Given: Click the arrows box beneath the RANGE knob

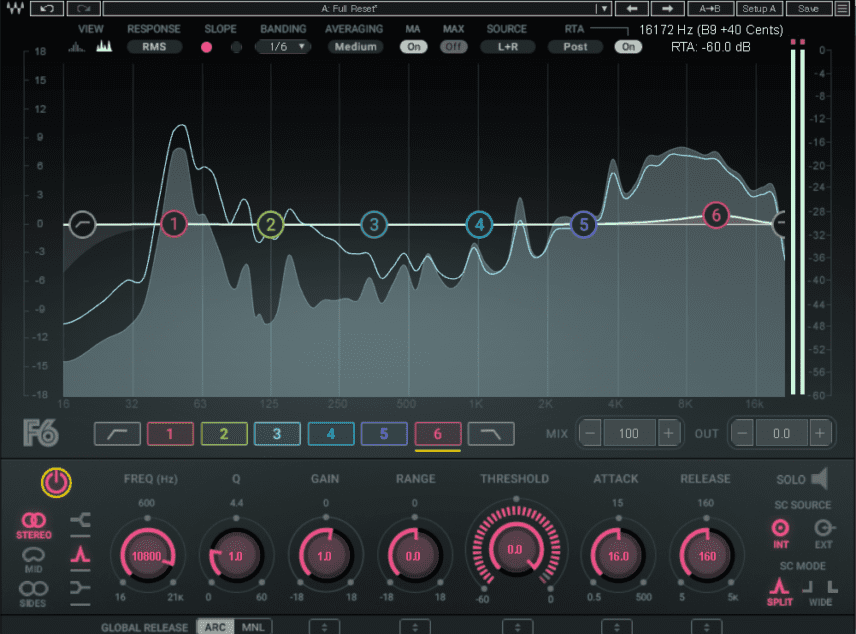Looking at the screenshot, I should [415, 627].
